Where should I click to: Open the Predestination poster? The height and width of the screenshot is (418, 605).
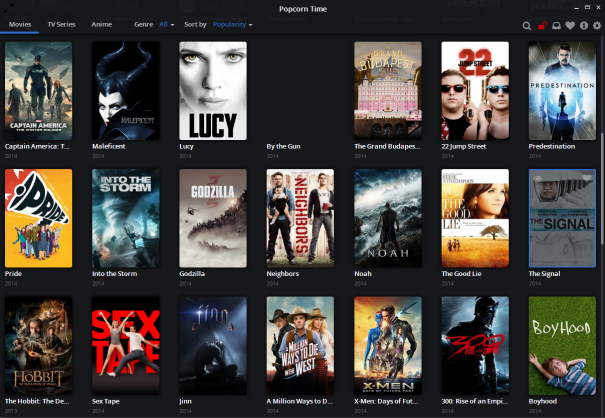tap(562, 91)
